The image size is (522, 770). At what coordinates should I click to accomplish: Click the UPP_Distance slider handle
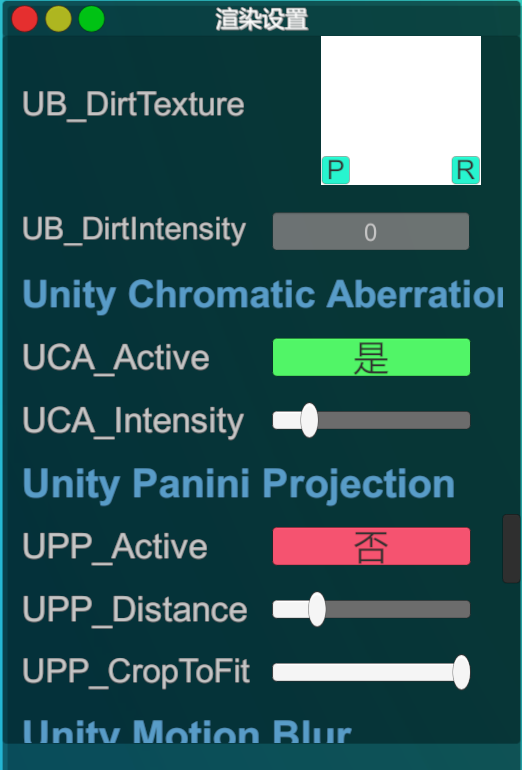[x=317, y=609]
